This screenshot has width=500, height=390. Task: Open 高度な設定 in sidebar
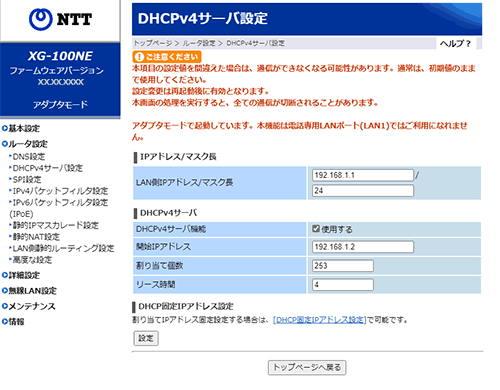click(32, 260)
